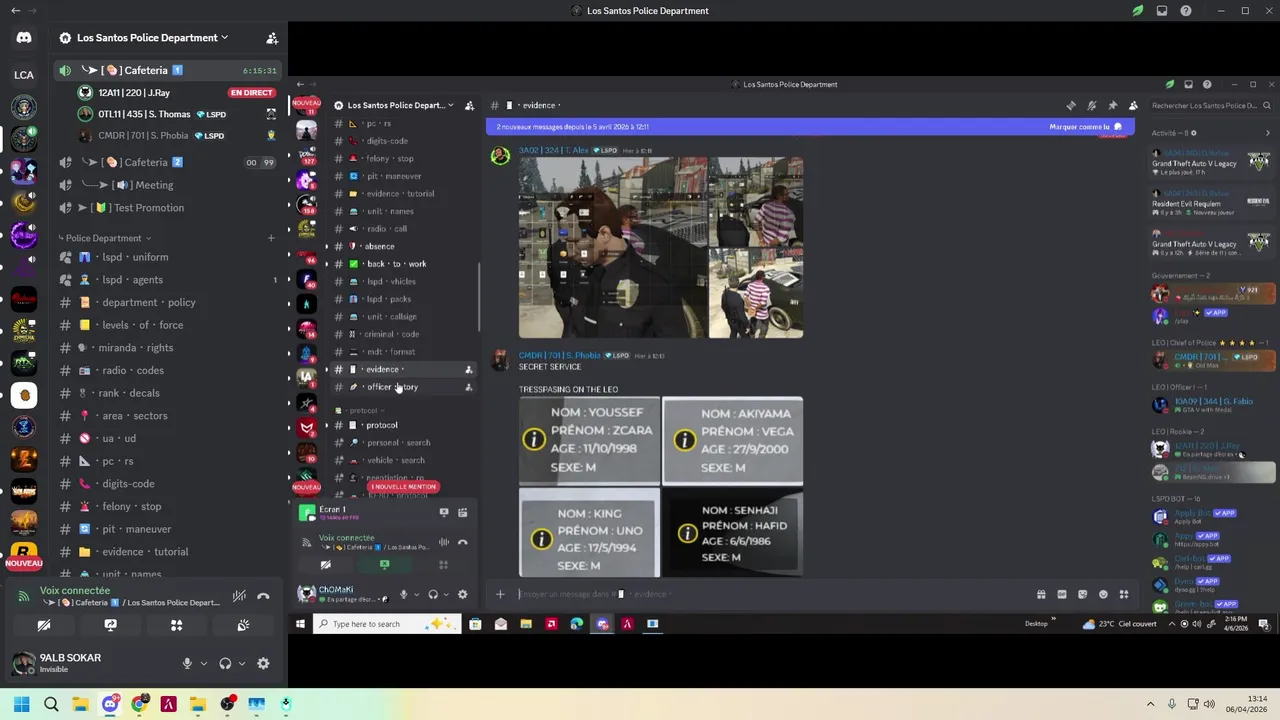Toggle camera on in voice panel

44,625
